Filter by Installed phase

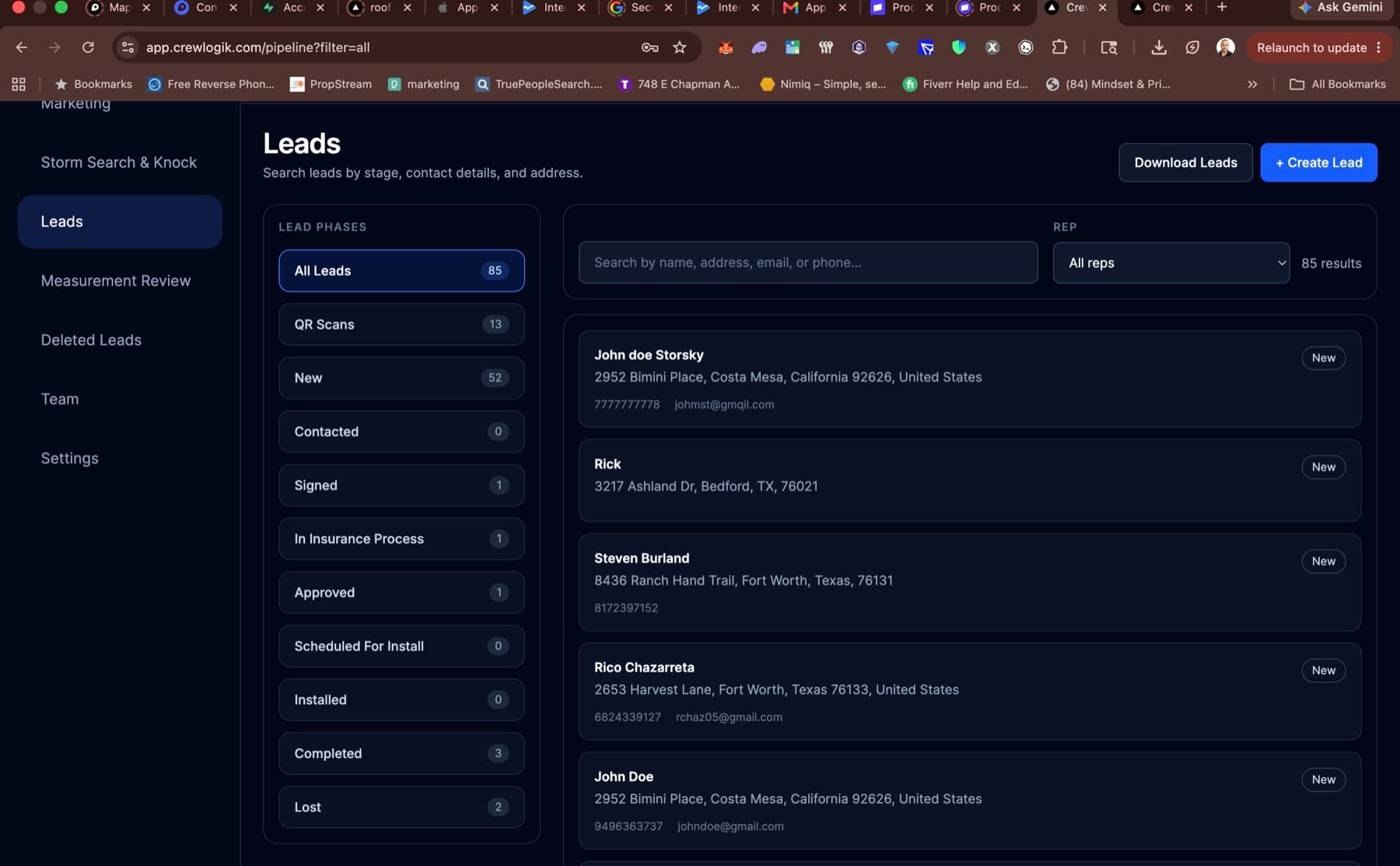click(x=401, y=700)
